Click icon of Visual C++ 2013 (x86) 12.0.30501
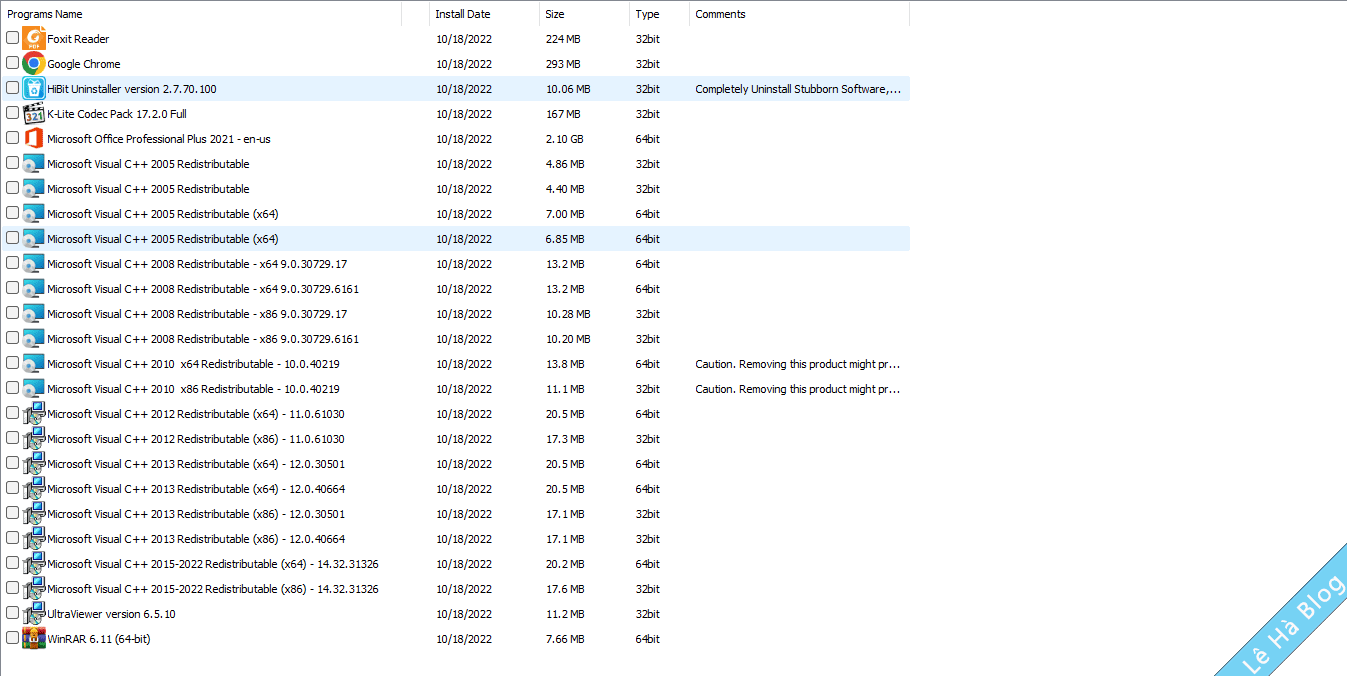1347x676 pixels. tap(33, 514)
